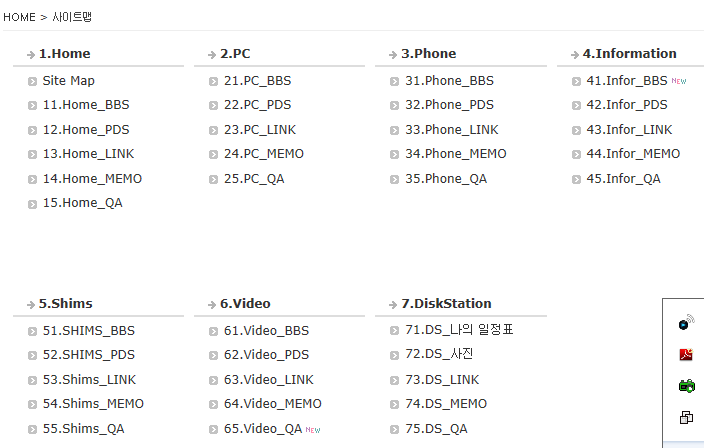Click the overlapping windows tray icon
The image size is (704, 448).
686,417
